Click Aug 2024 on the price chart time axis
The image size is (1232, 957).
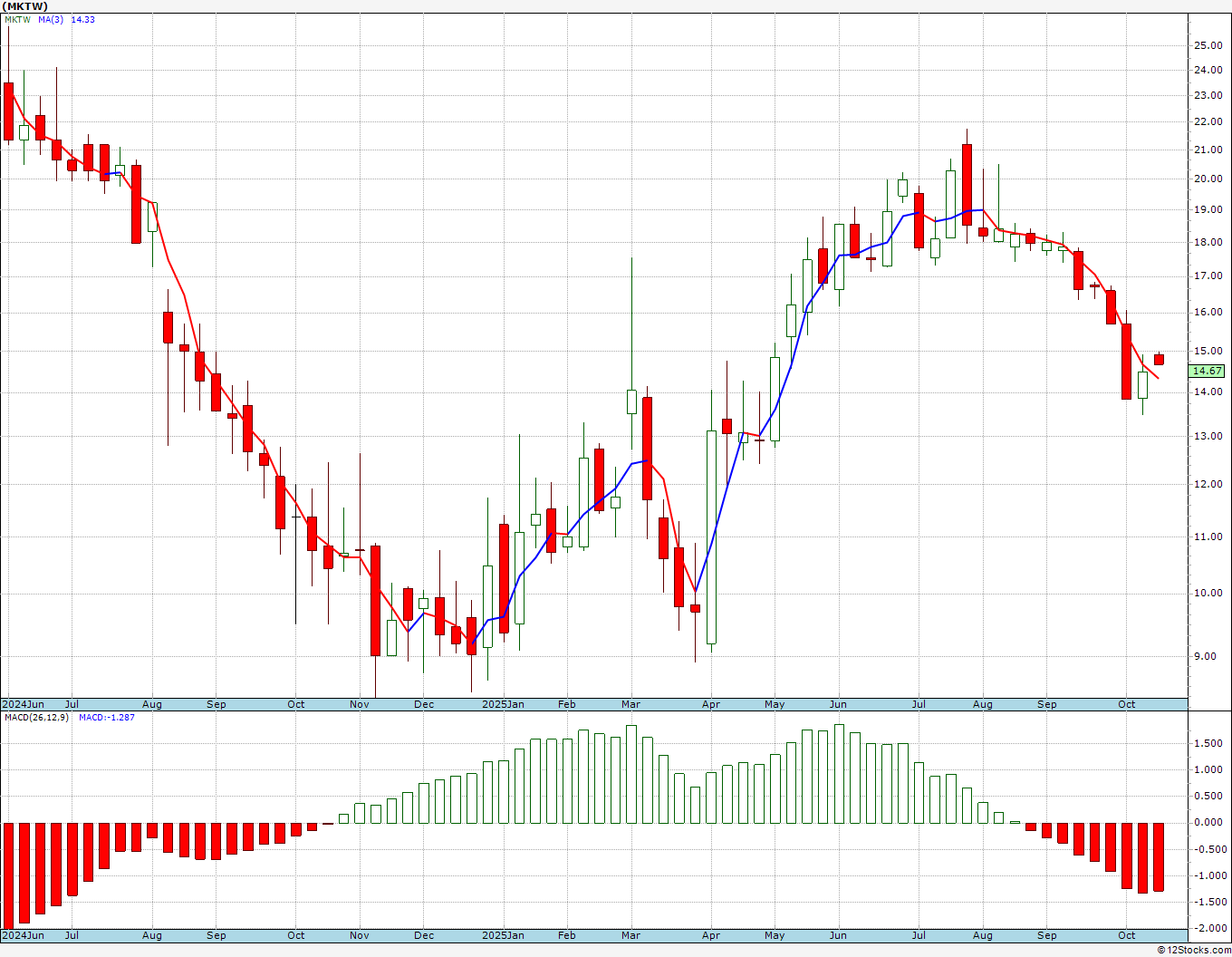(152, 704)
